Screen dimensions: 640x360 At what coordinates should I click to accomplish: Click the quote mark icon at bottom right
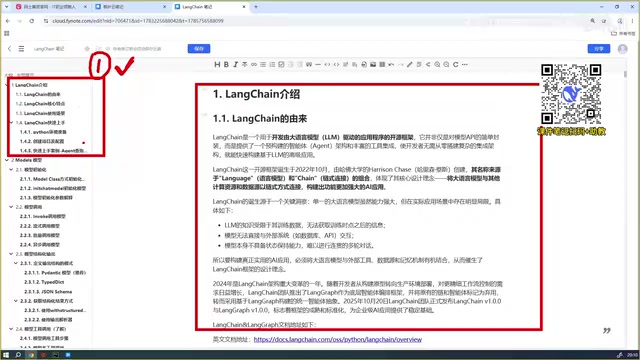pos(607,330)
